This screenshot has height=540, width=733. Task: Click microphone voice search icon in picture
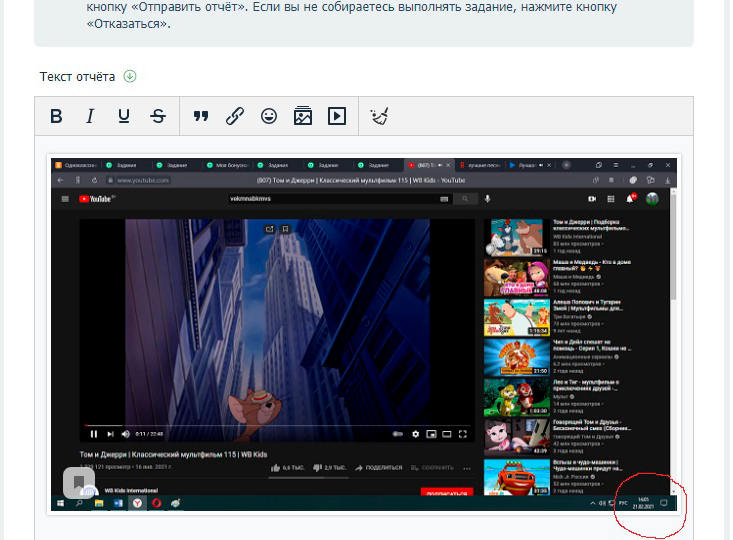tap(488, 199)
